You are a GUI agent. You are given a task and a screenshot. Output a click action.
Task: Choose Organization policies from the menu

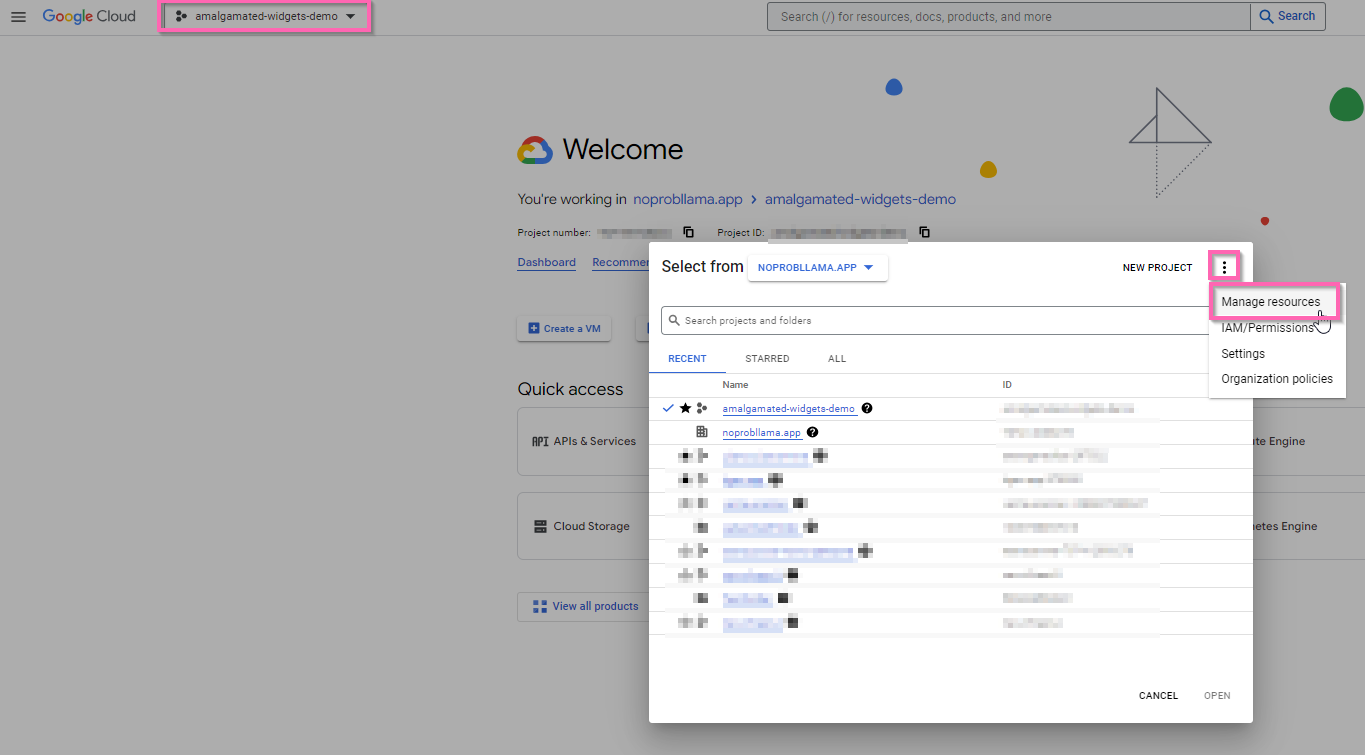click(x=1276, y=379)
